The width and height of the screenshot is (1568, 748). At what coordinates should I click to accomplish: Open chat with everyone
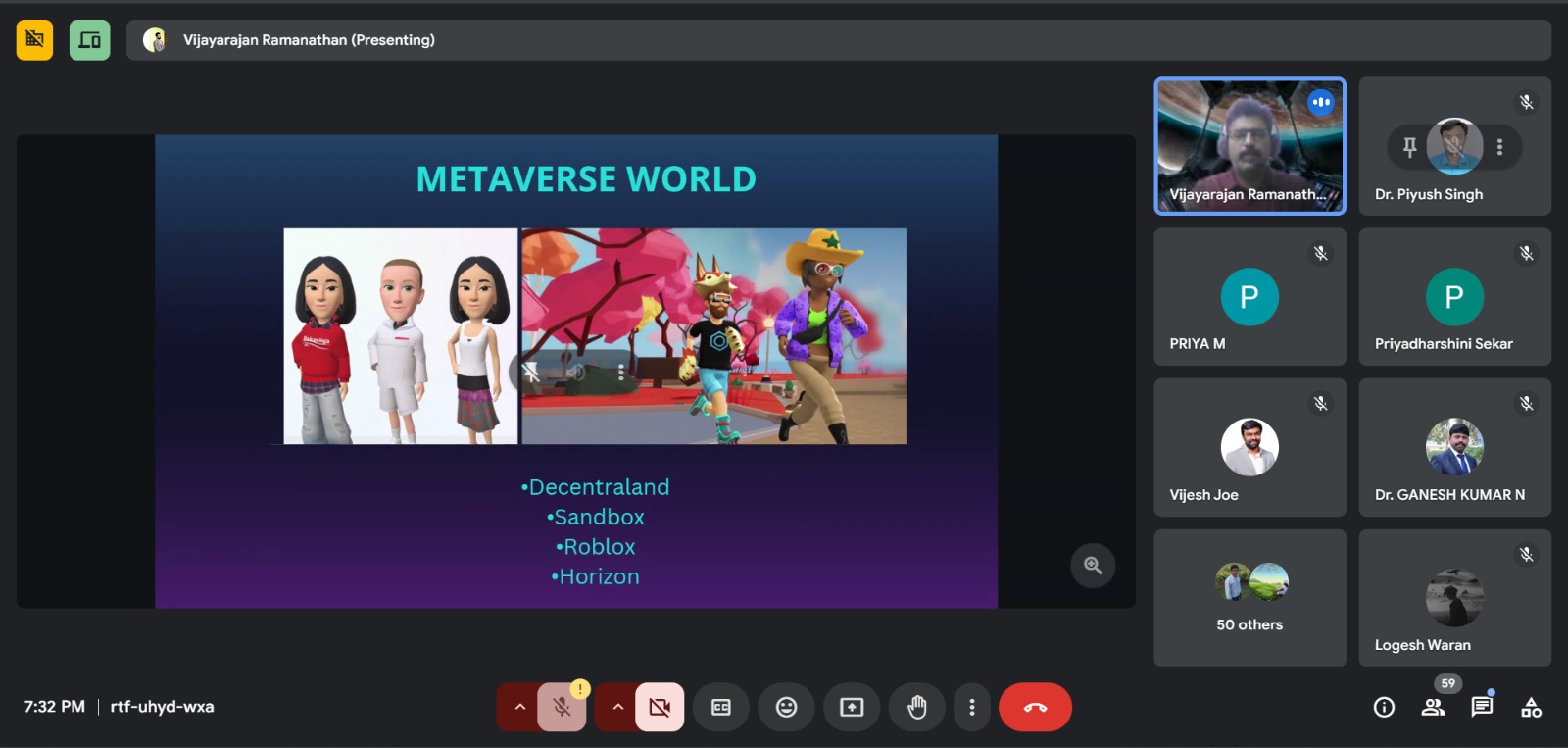click(1482, 707)
